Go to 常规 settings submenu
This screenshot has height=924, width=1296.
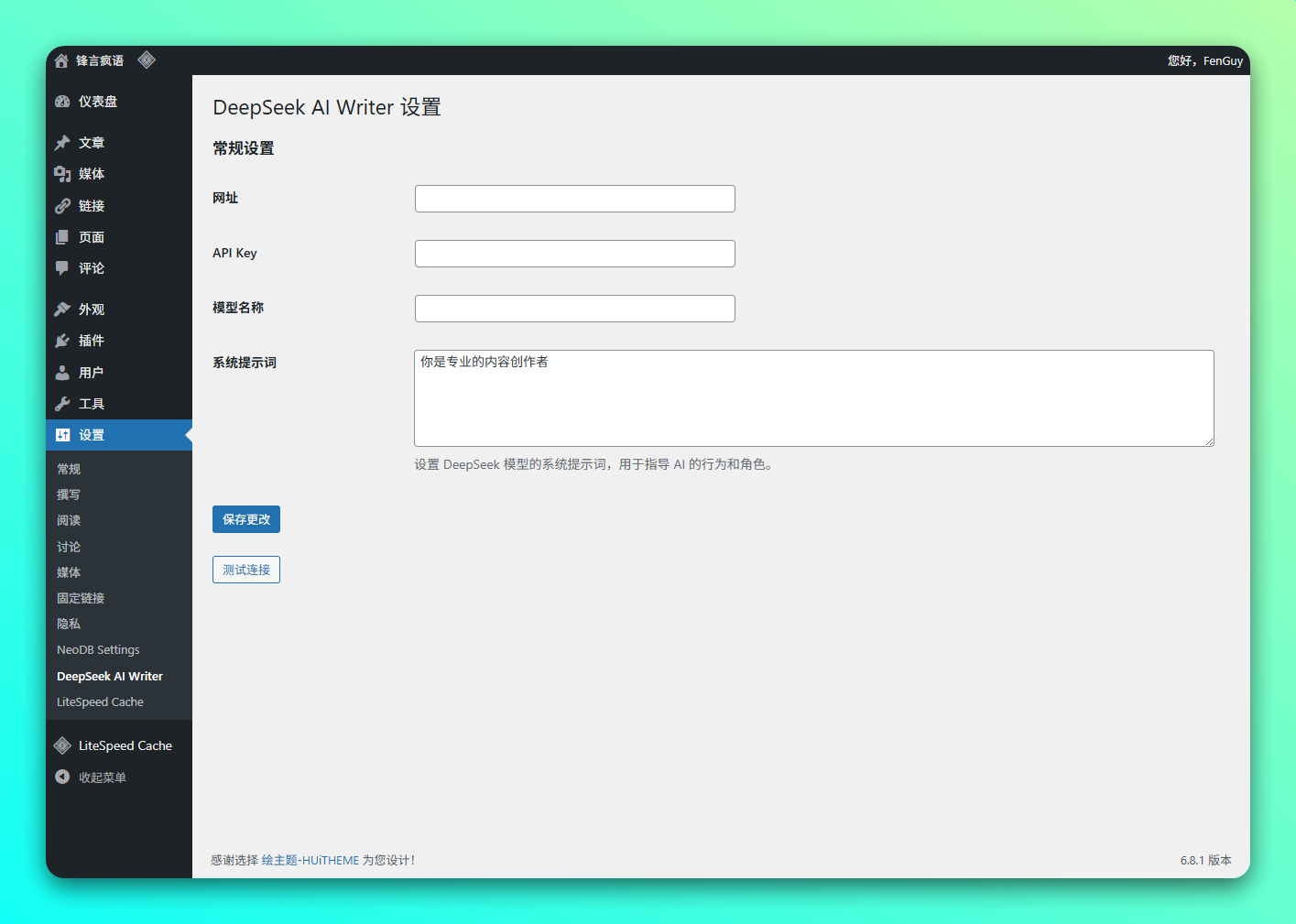69,469
